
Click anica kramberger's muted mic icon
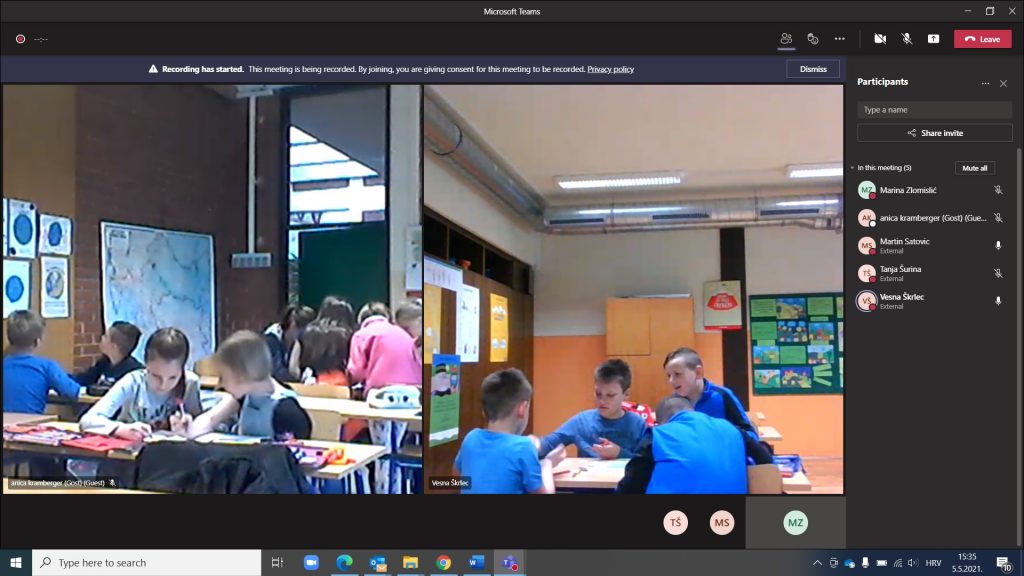(x=998, y=218)
